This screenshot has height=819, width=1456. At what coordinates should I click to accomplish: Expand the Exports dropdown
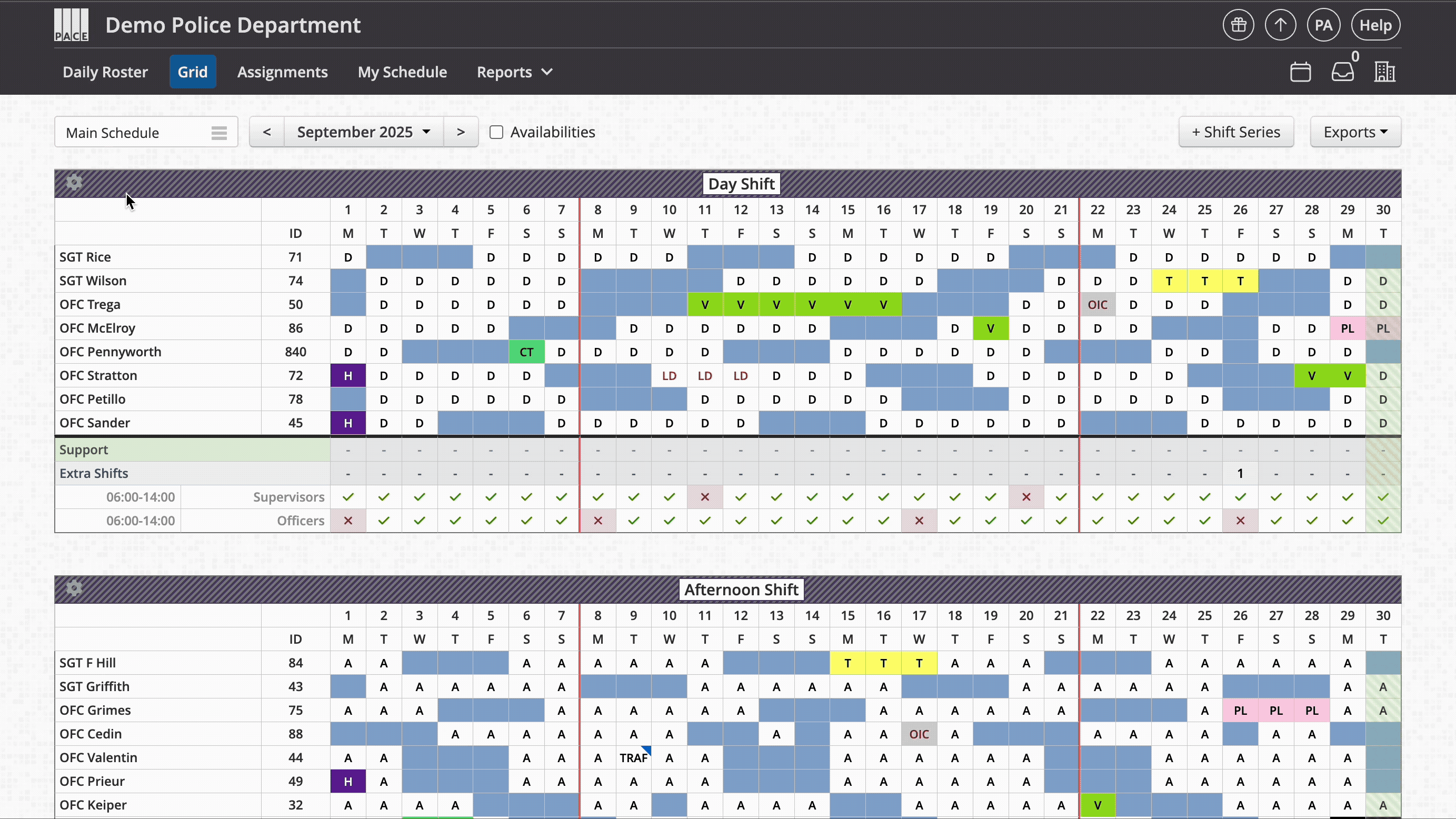point(1355,132)
